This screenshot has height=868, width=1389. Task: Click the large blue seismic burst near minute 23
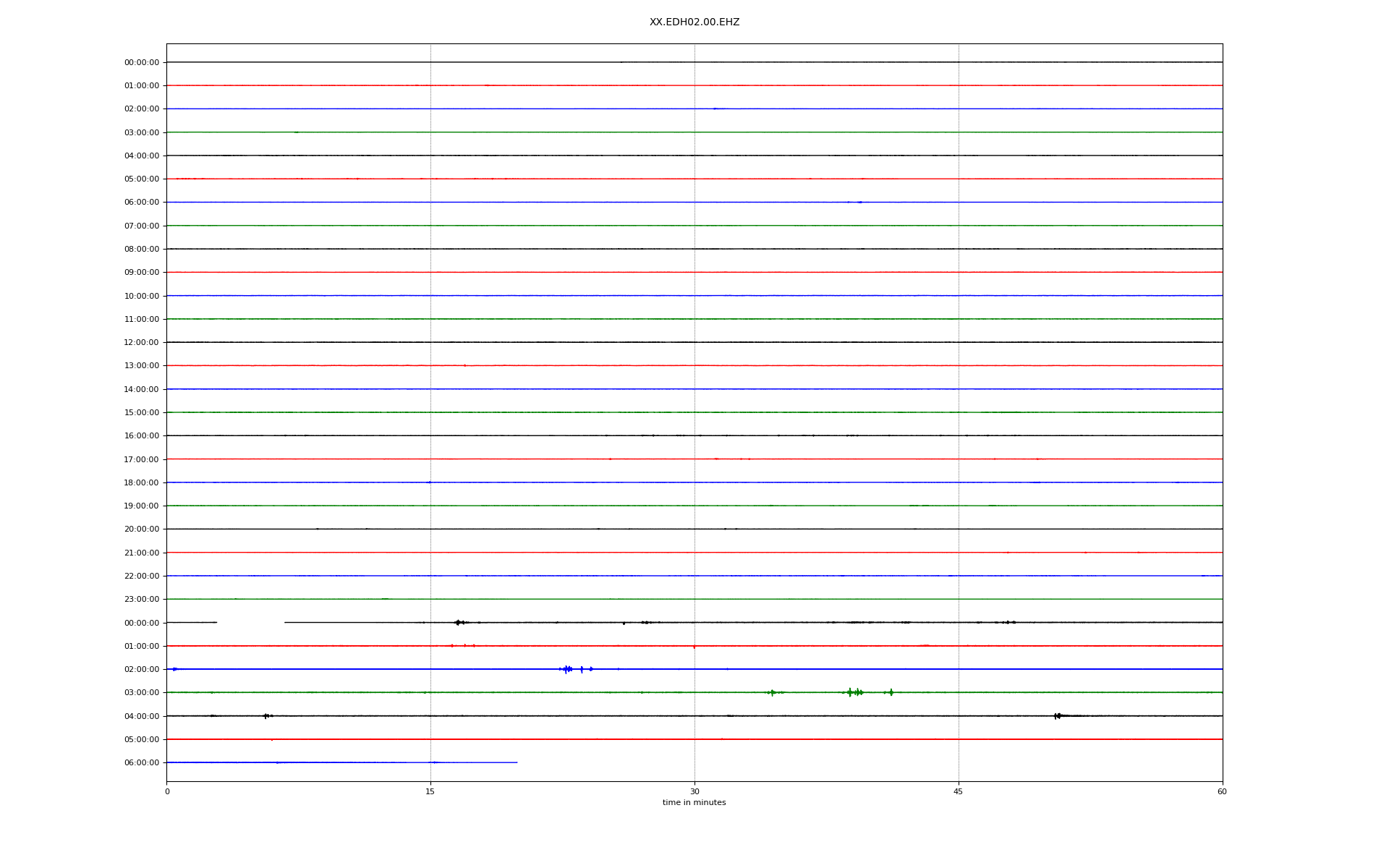[x=566, y=669]
